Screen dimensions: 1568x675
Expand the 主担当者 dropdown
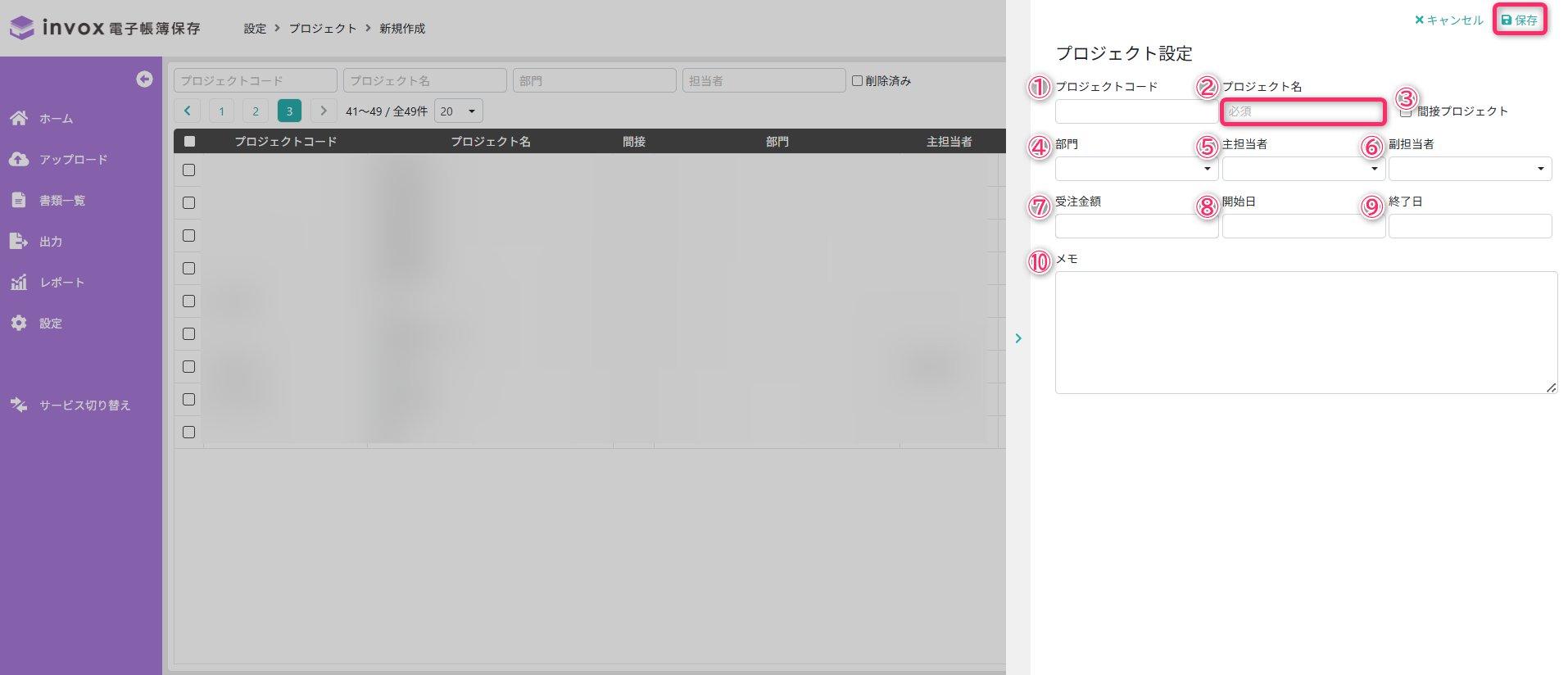click(1303, 169)
